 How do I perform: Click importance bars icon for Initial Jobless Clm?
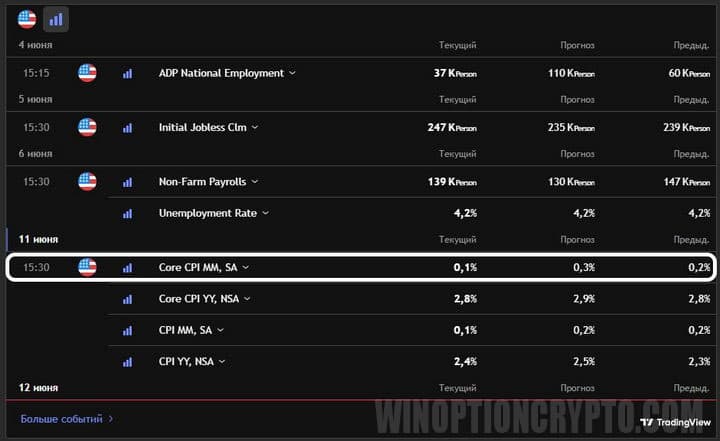click(127, 127)
